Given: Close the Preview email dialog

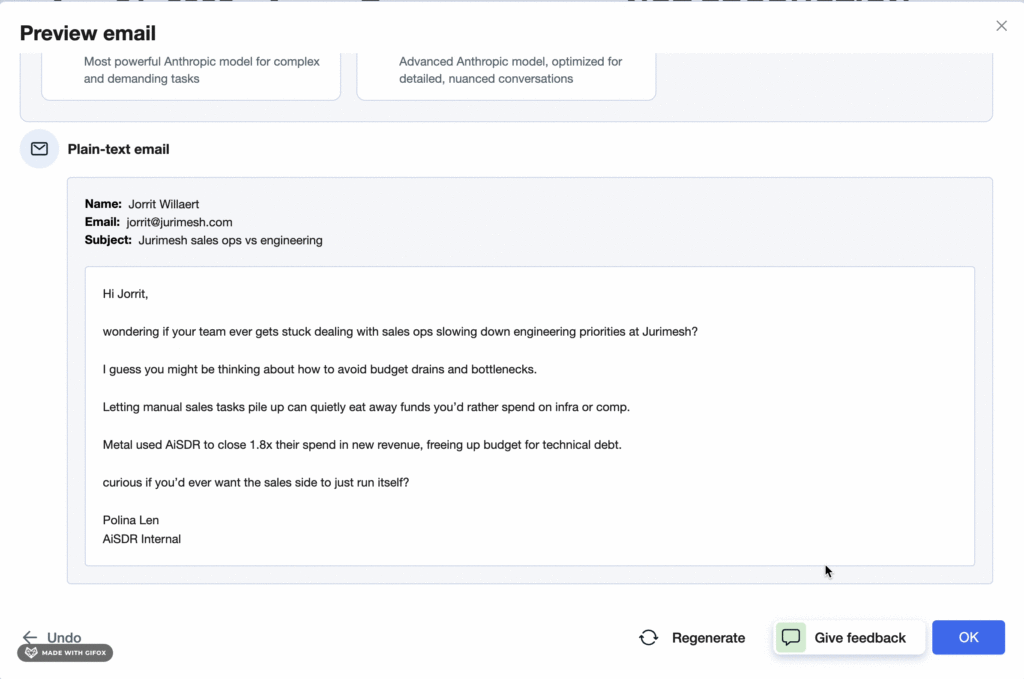Looking at the screenshot, I should [1001, 26].
